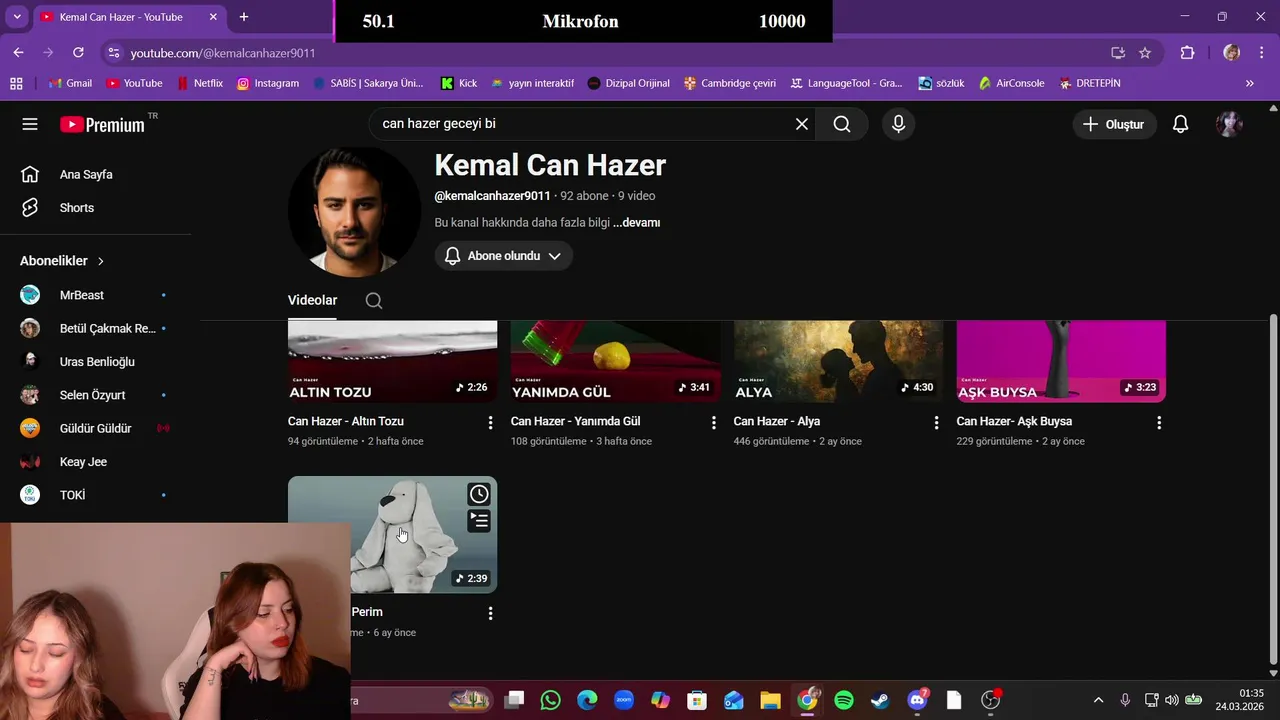
Task: Open the bookmarks apps grid icon
Action: [x=16, y=83]
